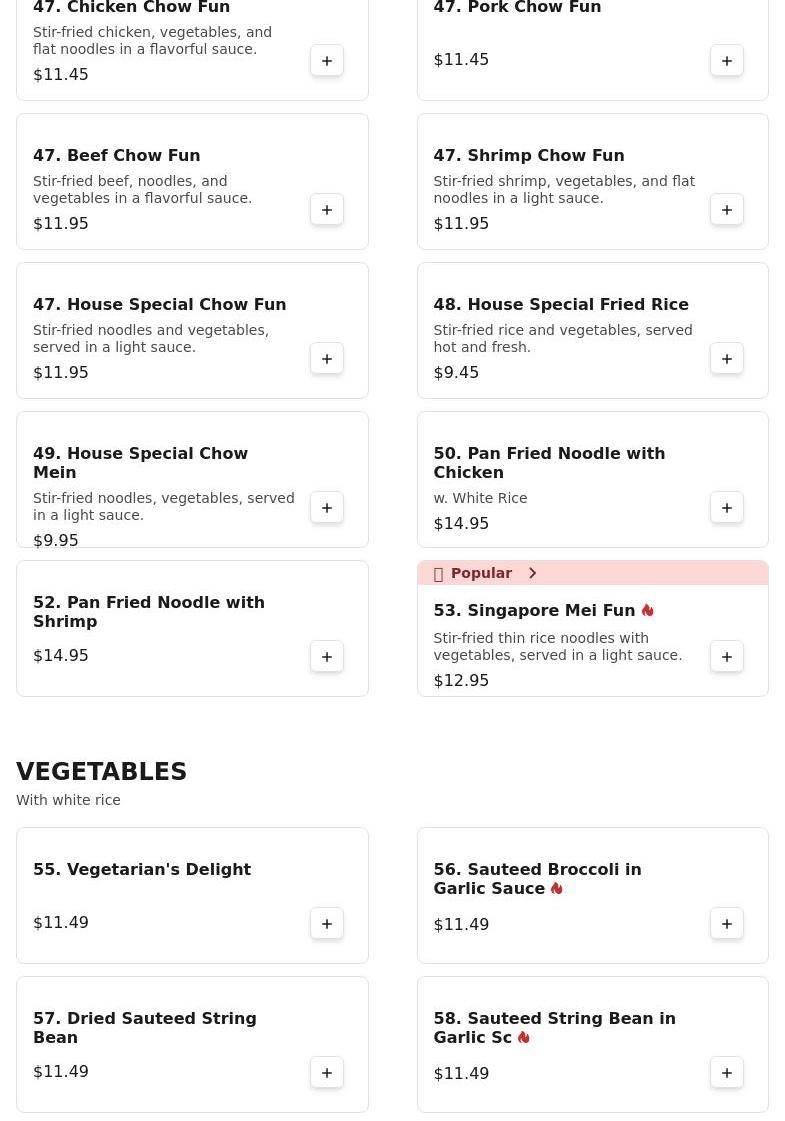Add Shrimp Chow Fun with plus icon
This screenshot has width=785, height=1121.
pos(727,210)
